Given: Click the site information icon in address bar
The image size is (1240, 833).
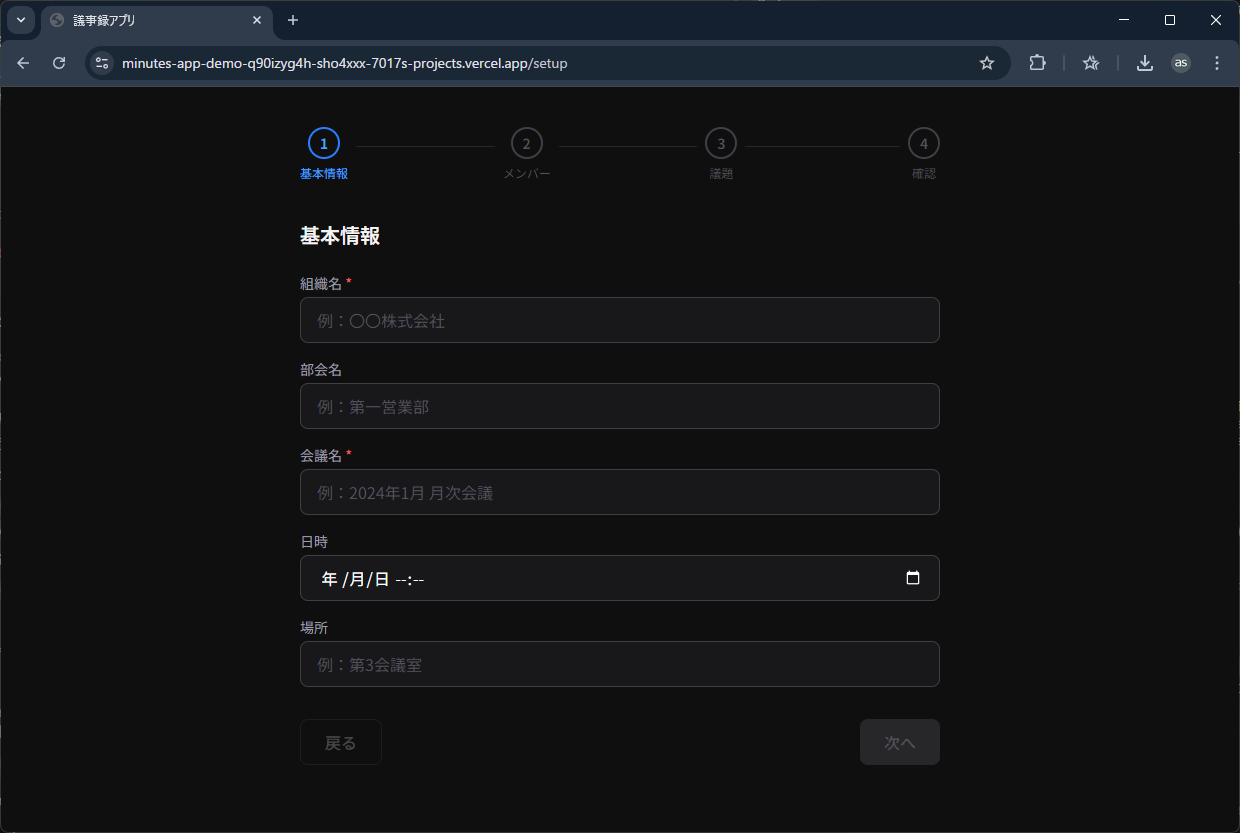Looking at the screenshot, I should point(102,63).
